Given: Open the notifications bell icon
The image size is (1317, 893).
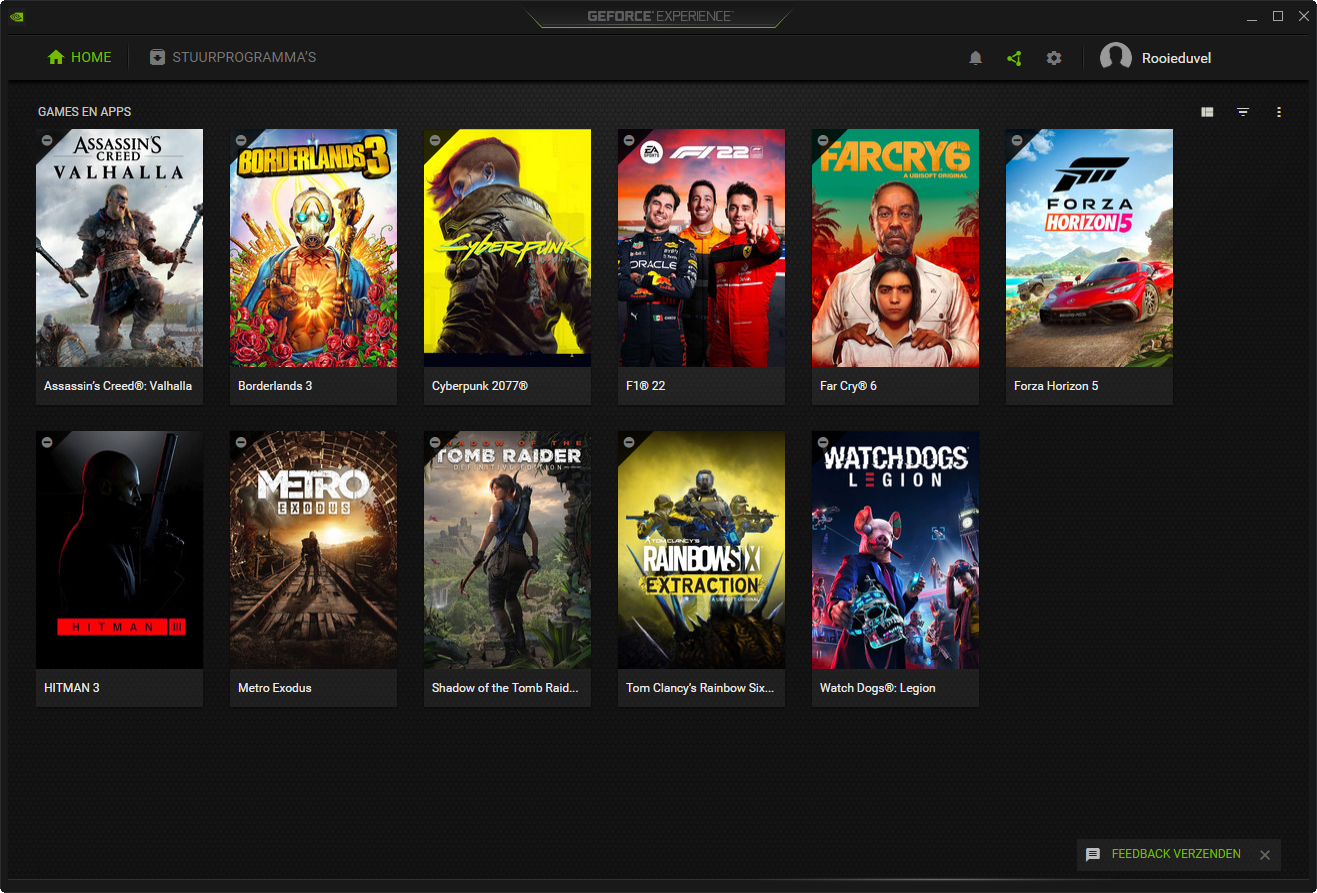Looking at the screenshot, I should pos(976,58).
